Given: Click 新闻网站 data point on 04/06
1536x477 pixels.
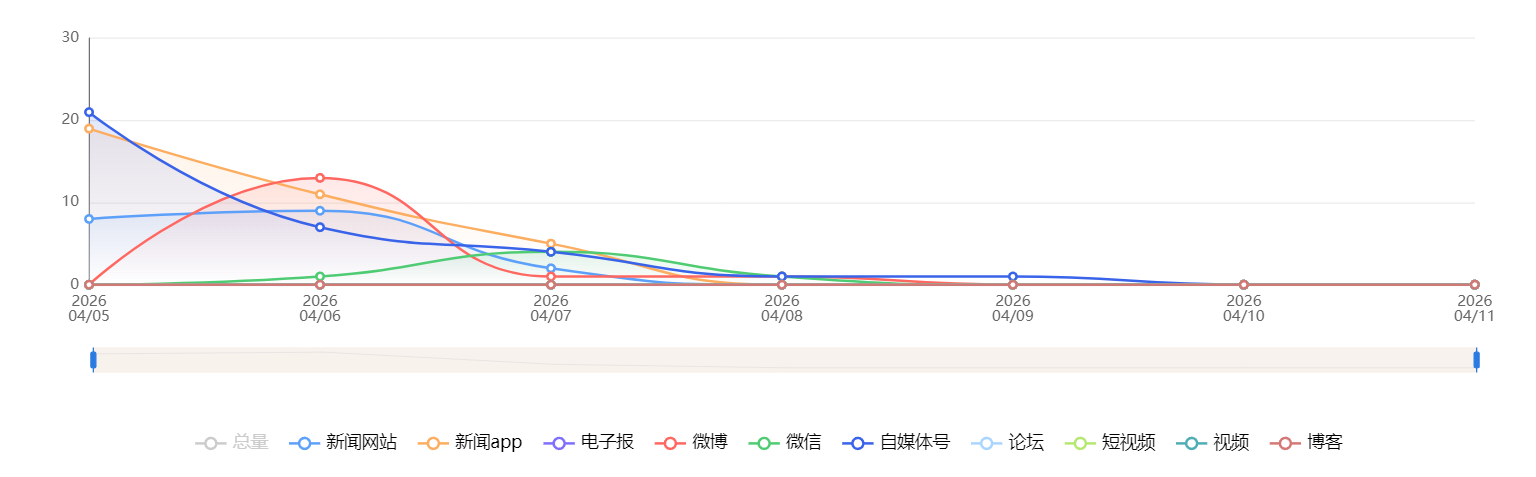Looking at the screenshot, I should pyautogui.click(x=320, y=211).
